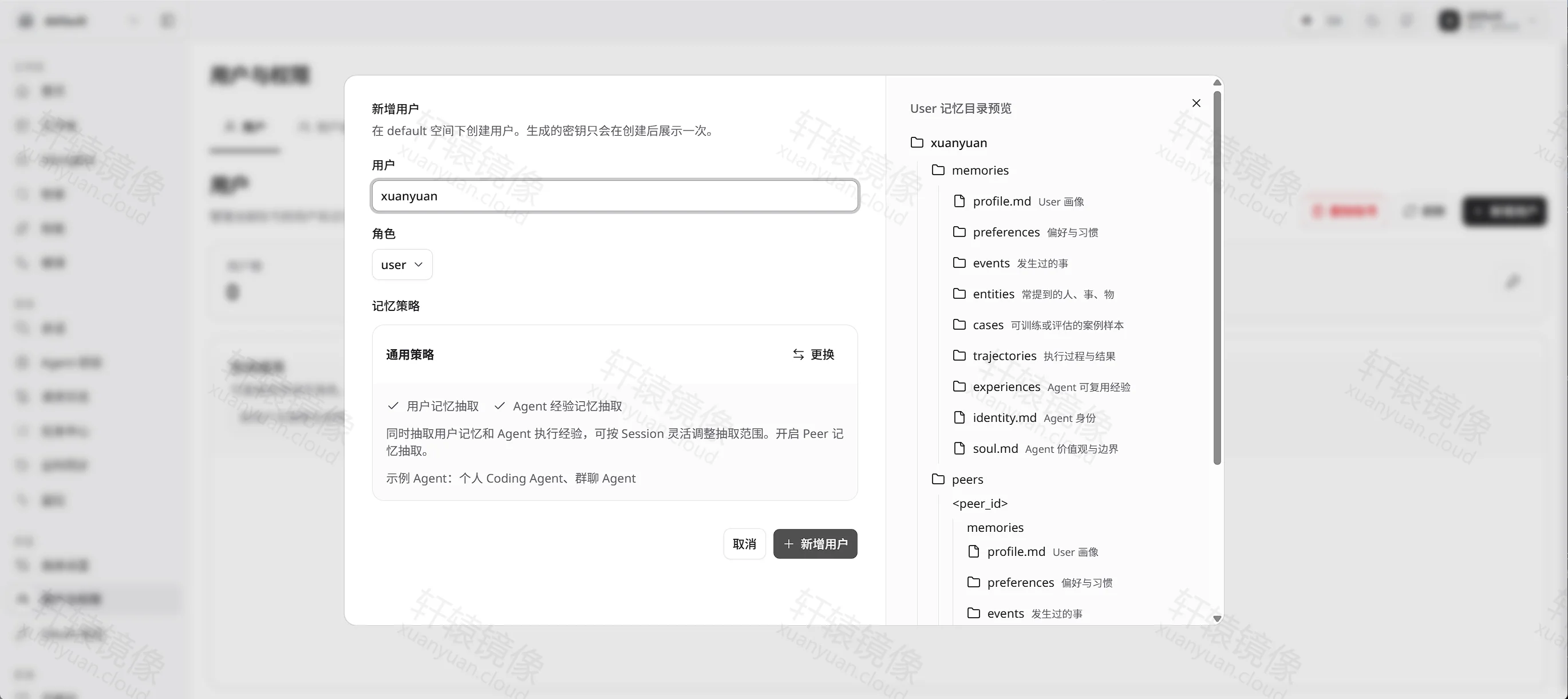Toggle the 用户记忆抽取 check item

tap(433, 406)
